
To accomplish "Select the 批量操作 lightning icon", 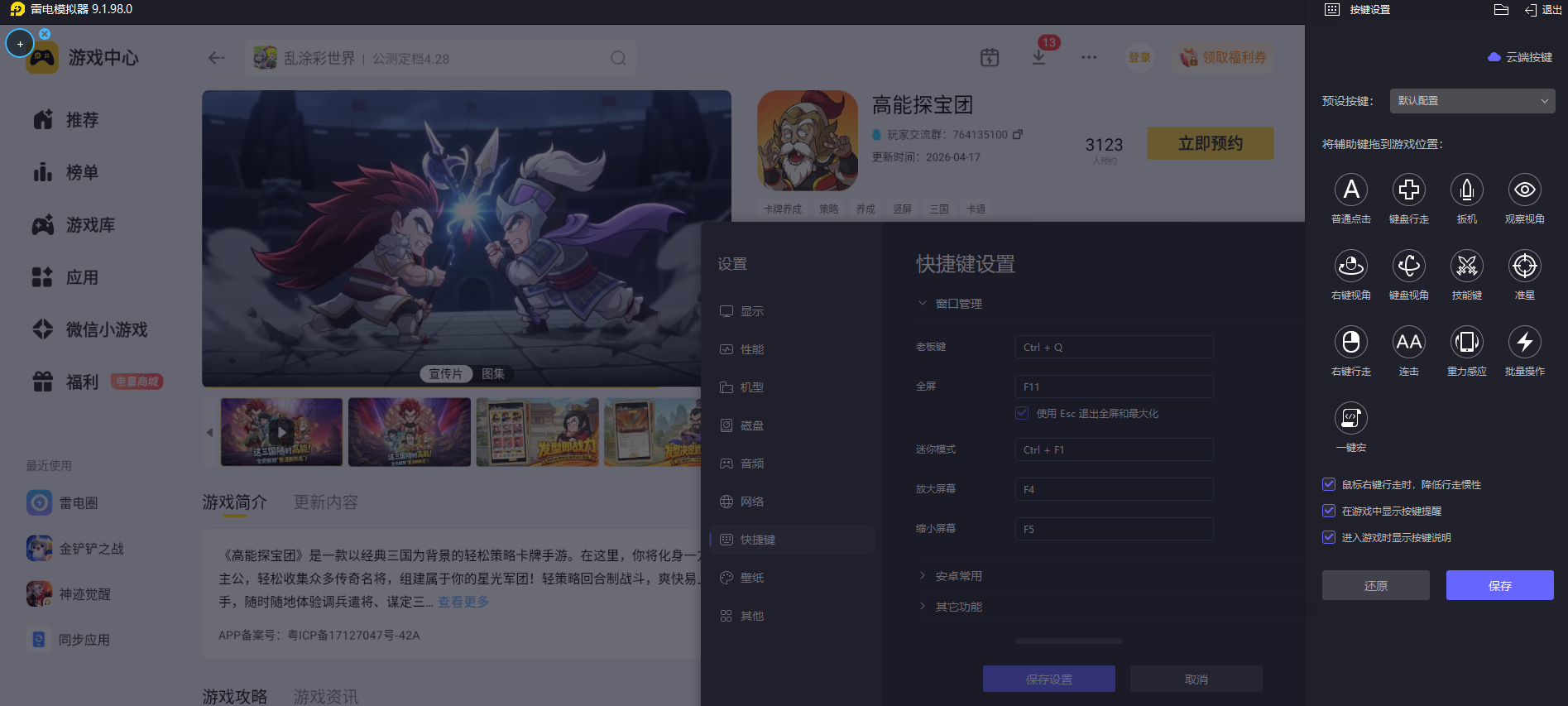I will point(1525,343).
